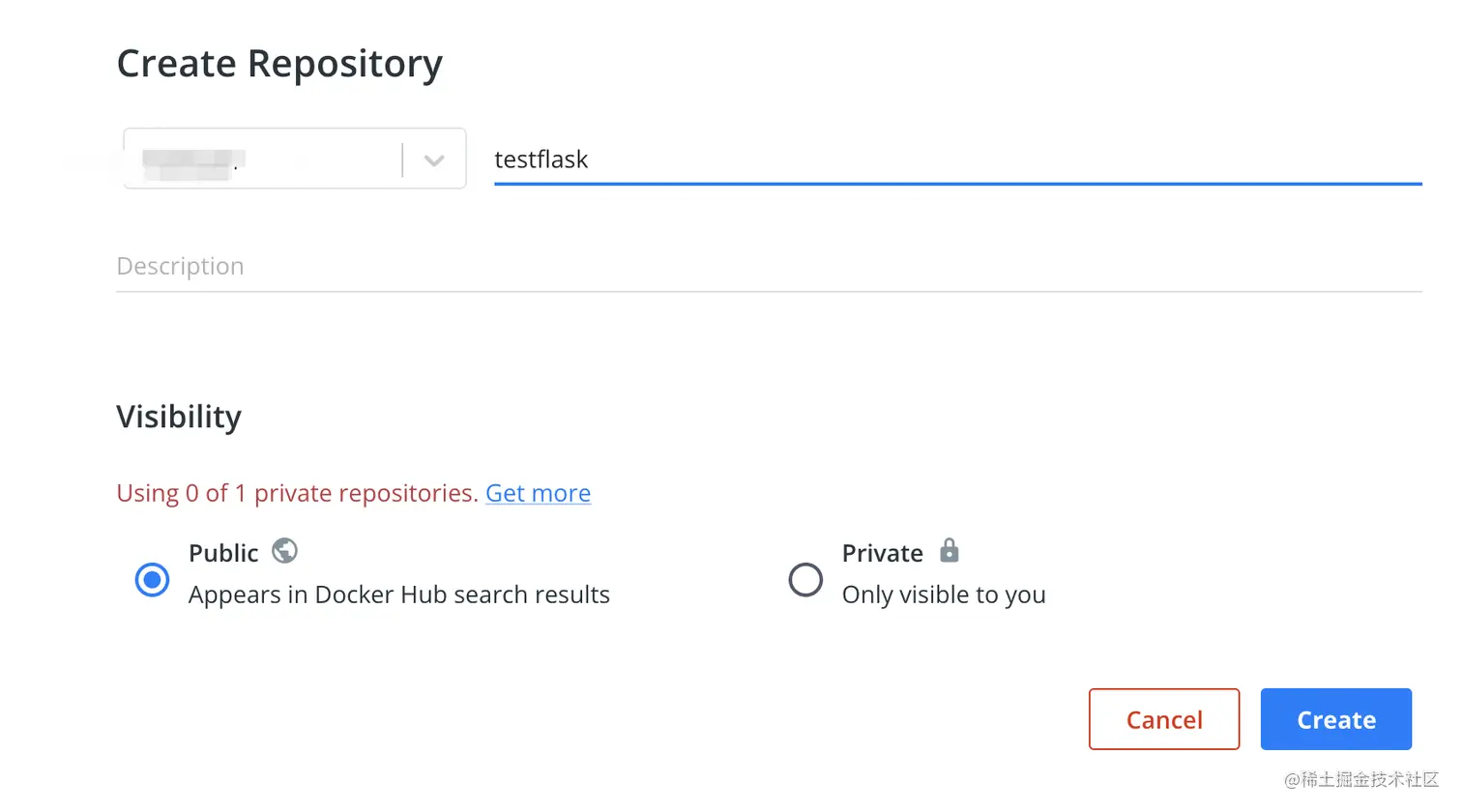1462x812 pixels.
Task: Open the blurred namespace selector box
Action: tap(261, 159)
